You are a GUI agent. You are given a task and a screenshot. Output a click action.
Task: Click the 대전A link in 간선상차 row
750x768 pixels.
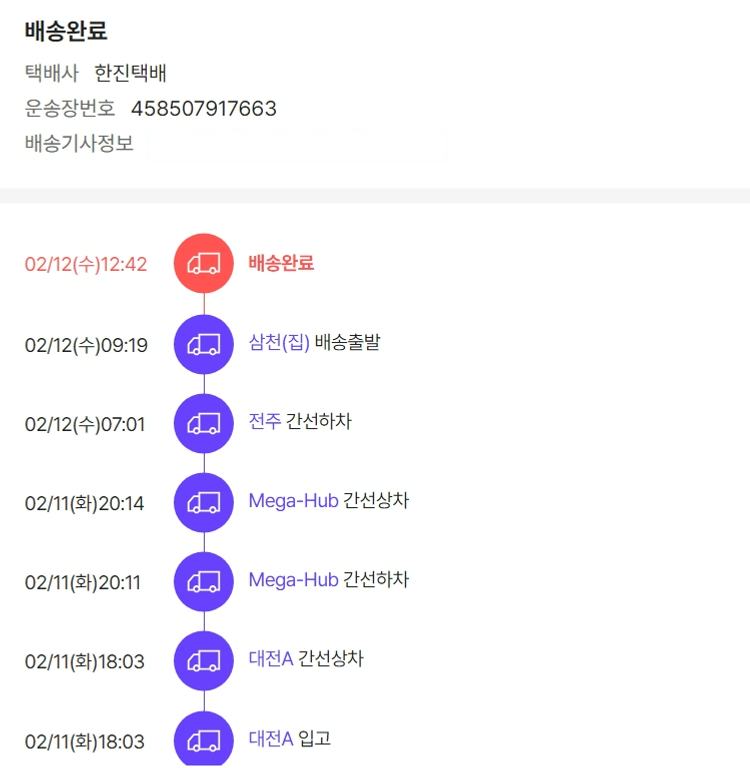pyautogui.click(x=271, y=659)
